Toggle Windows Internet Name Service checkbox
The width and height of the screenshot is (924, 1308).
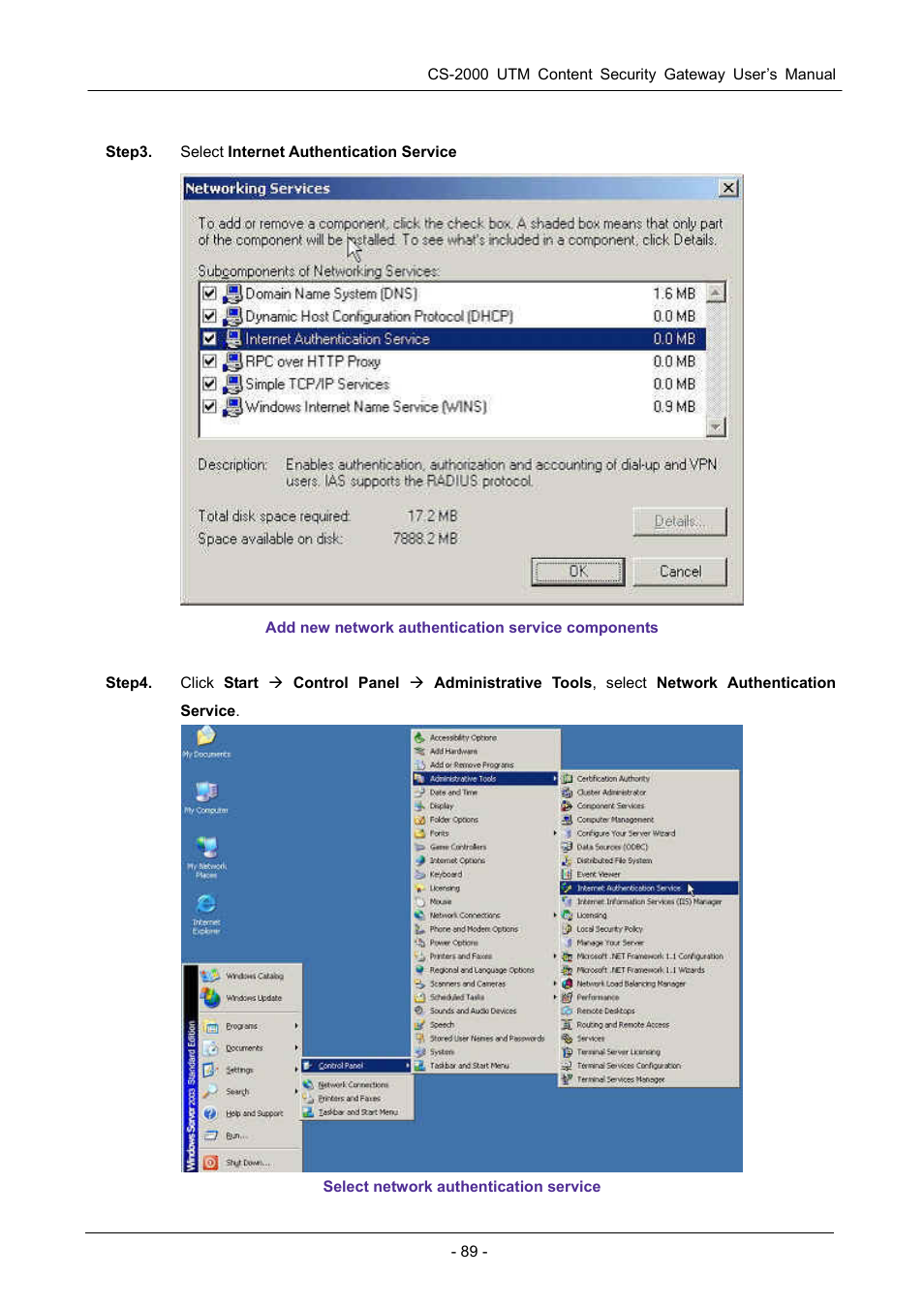point(209,407)
